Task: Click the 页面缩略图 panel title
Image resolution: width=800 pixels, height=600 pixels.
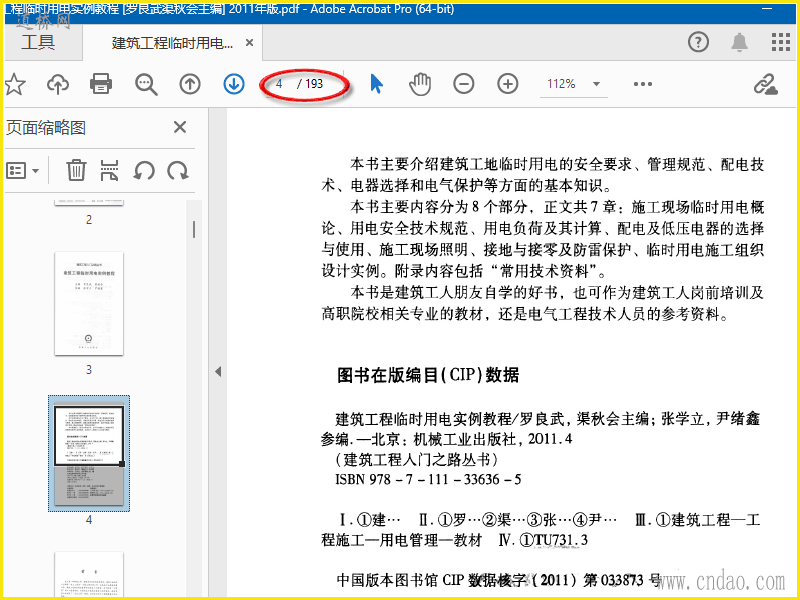Action: tap(46, 128)
